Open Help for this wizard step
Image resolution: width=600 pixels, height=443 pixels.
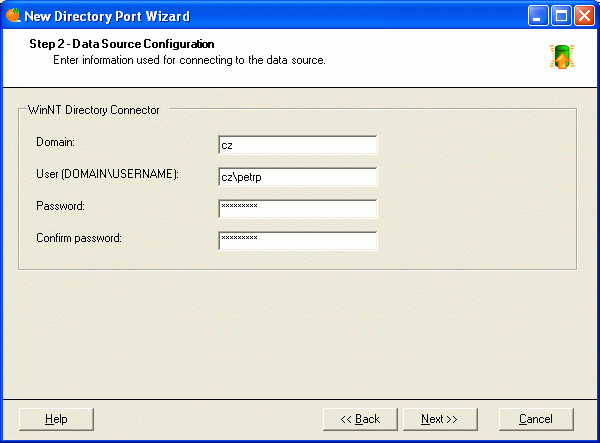[56, 419]
